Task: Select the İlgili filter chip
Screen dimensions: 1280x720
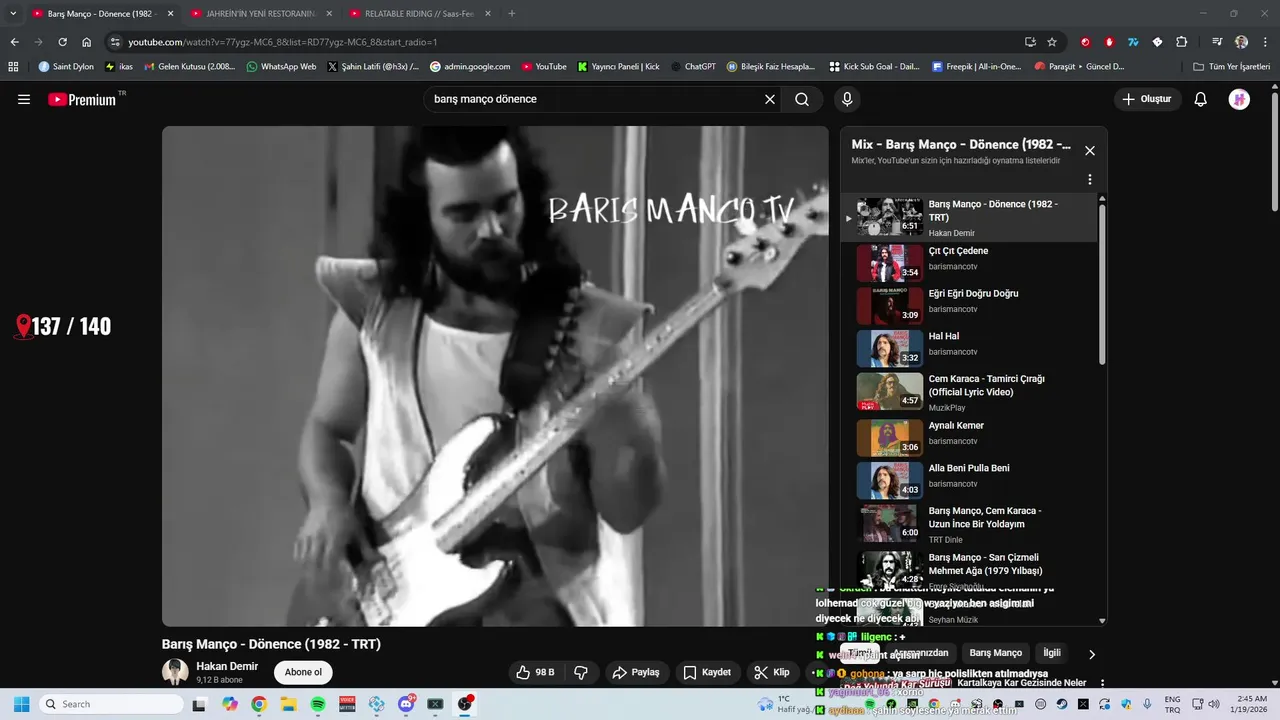Action: [x=1052, y=653]
